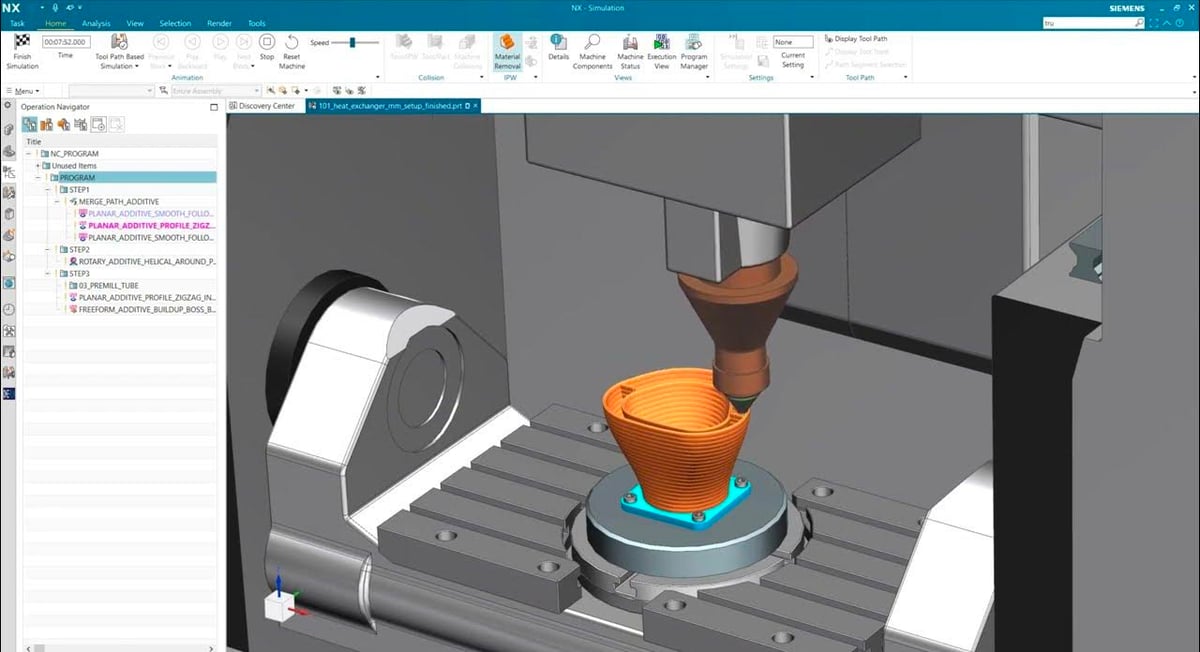Stop the simulation playback
The image size is (1200, 652).
[267, 42]
